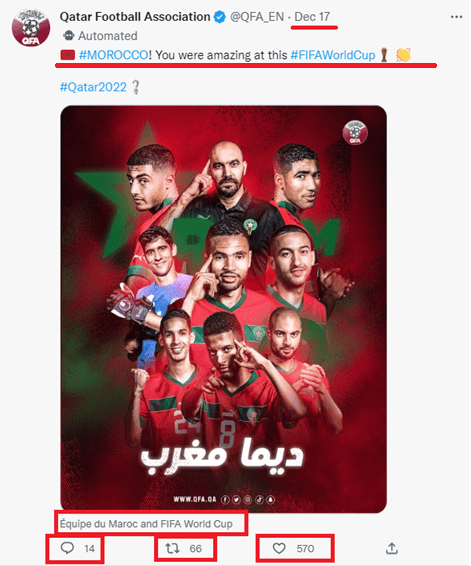The height and width of the screenshot is (566, 471).
Task: Open the Morocco team poster image
Action: pyautogui.click(x=223, y=309)
